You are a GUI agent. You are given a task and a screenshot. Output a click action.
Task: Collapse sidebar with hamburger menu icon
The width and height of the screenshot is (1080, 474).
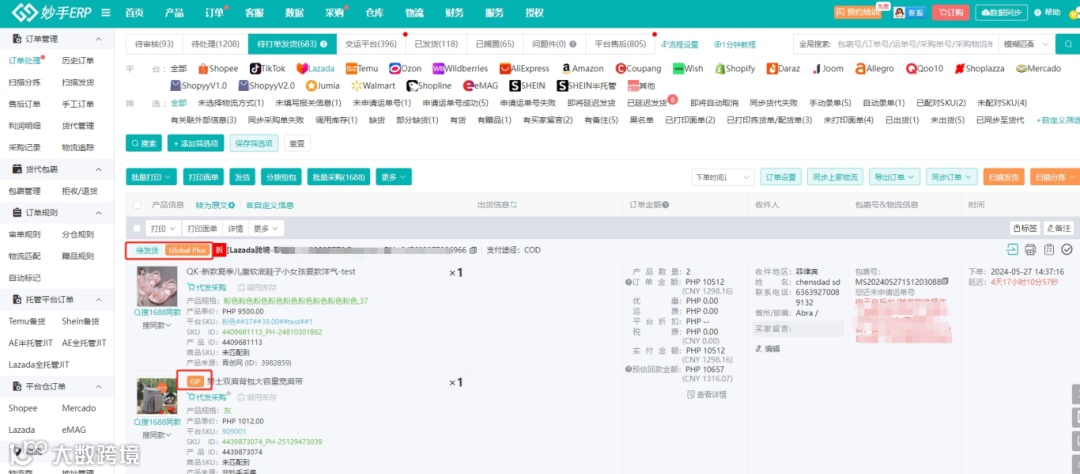pos(105,12)
